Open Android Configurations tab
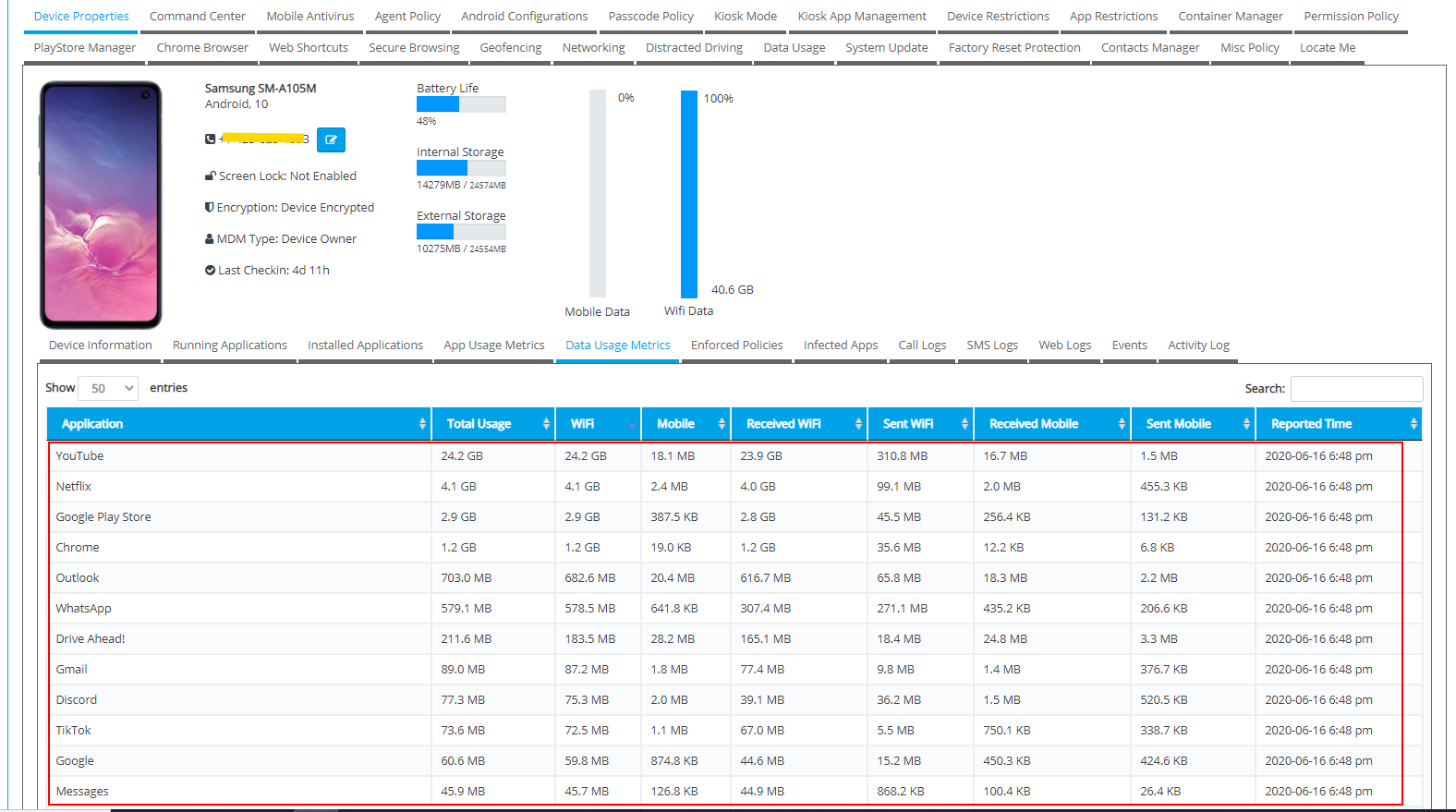 [x=525, y=17]
